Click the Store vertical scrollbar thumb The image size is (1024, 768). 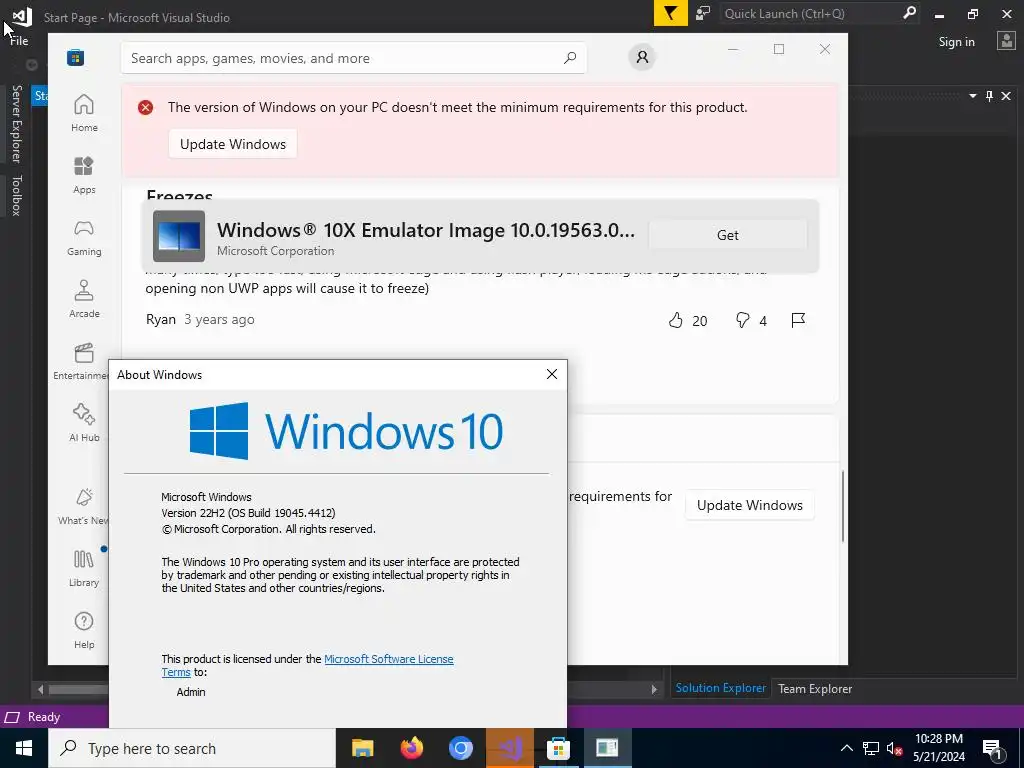842,506
